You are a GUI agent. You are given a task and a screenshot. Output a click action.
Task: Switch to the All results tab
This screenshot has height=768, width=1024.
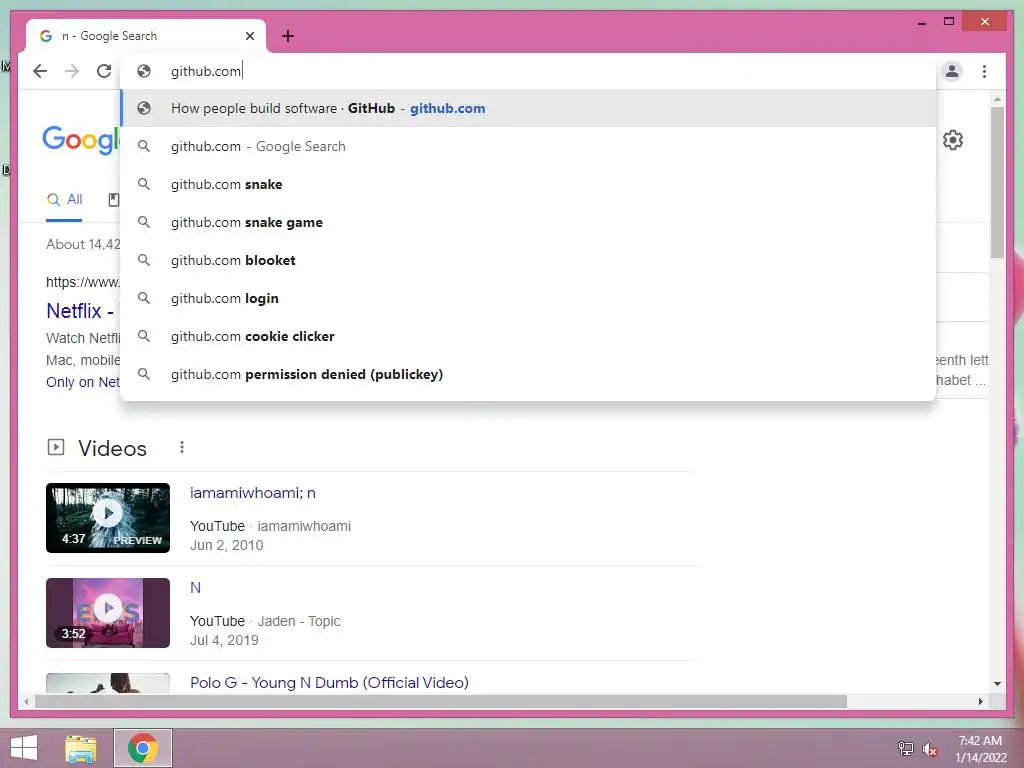tap(64, 199)
